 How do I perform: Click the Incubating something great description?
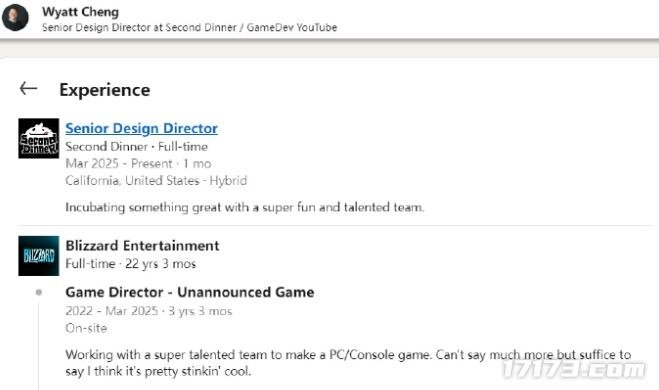pos(245,207)
